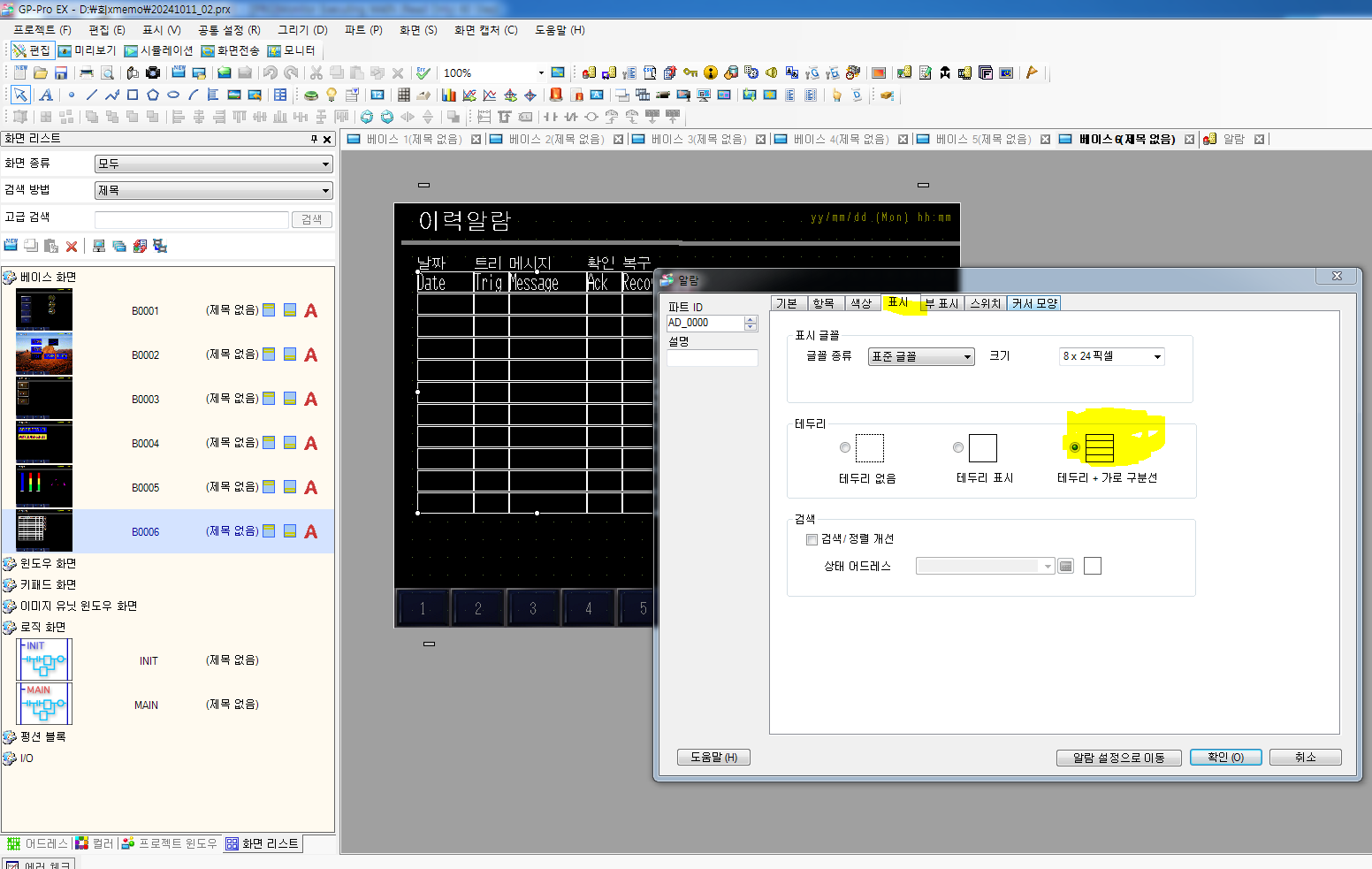Select the text (A) drawing tool
The width and height of the screenshot is (1372, 869).
tap(46, 95)
